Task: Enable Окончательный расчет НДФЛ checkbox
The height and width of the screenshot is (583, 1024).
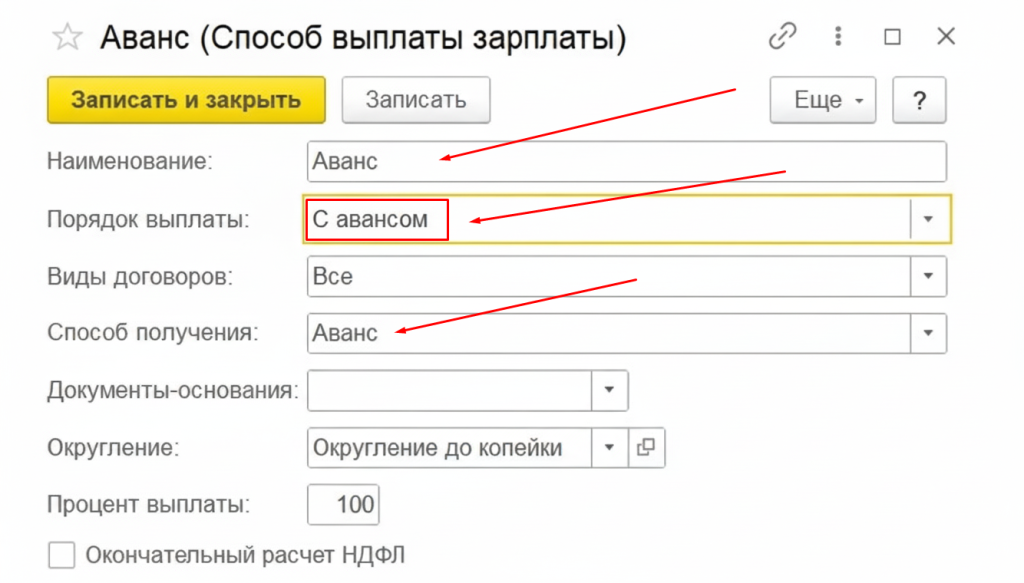Action: pyautogui.click(x=61, y=556)
